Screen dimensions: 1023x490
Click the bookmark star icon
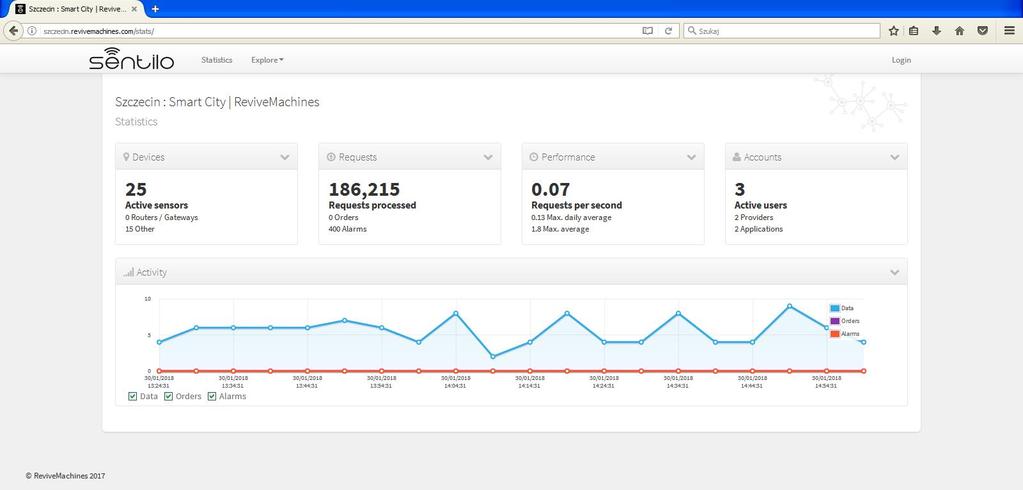click(x=894, y=31)
